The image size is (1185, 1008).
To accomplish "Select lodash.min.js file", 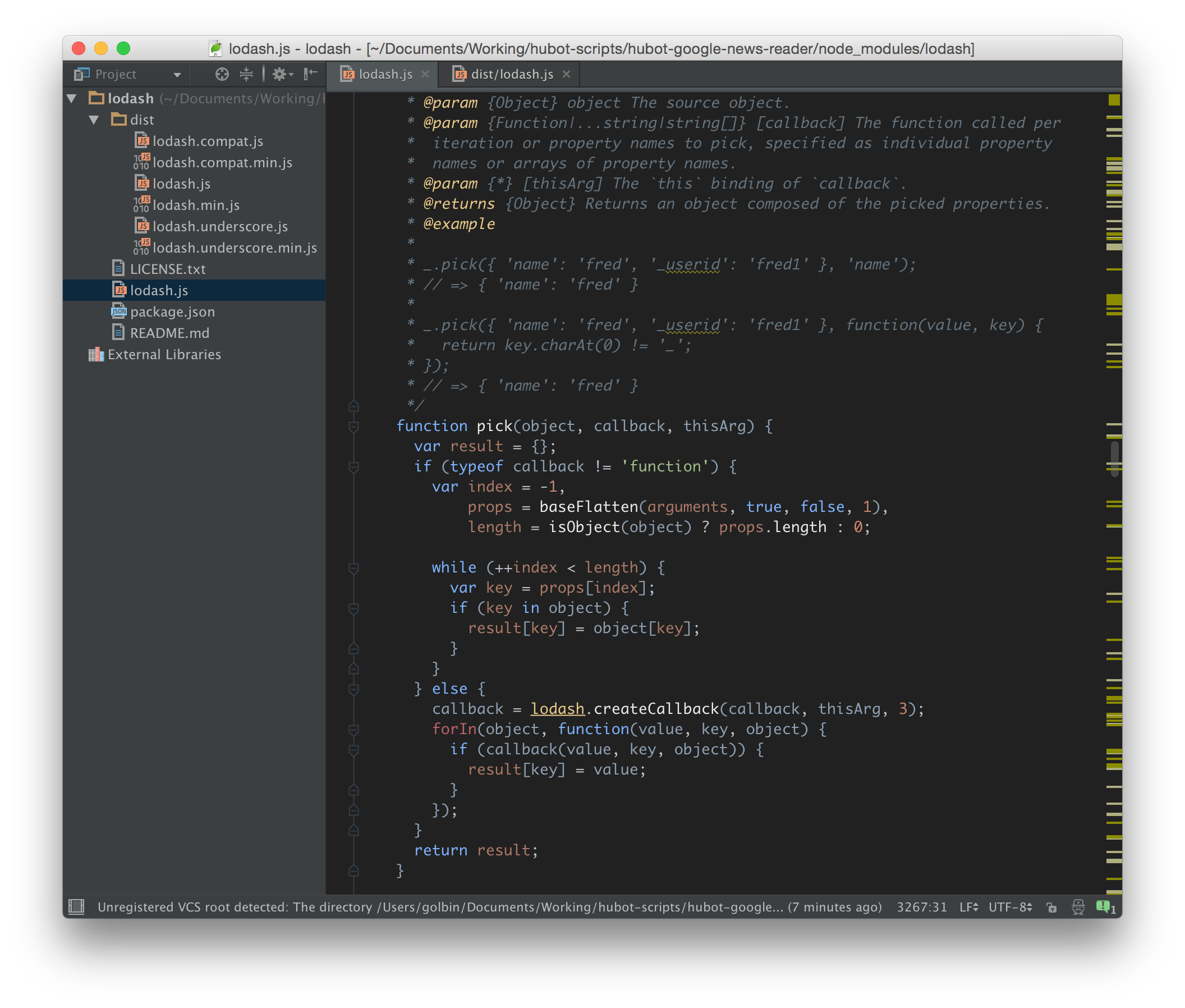I will click(196, 205).
